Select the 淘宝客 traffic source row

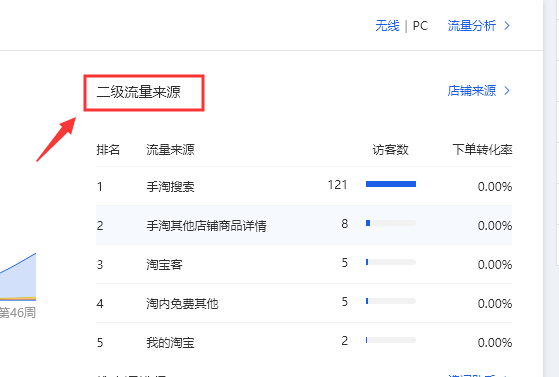pyautogui.click(x=304, y=264)
